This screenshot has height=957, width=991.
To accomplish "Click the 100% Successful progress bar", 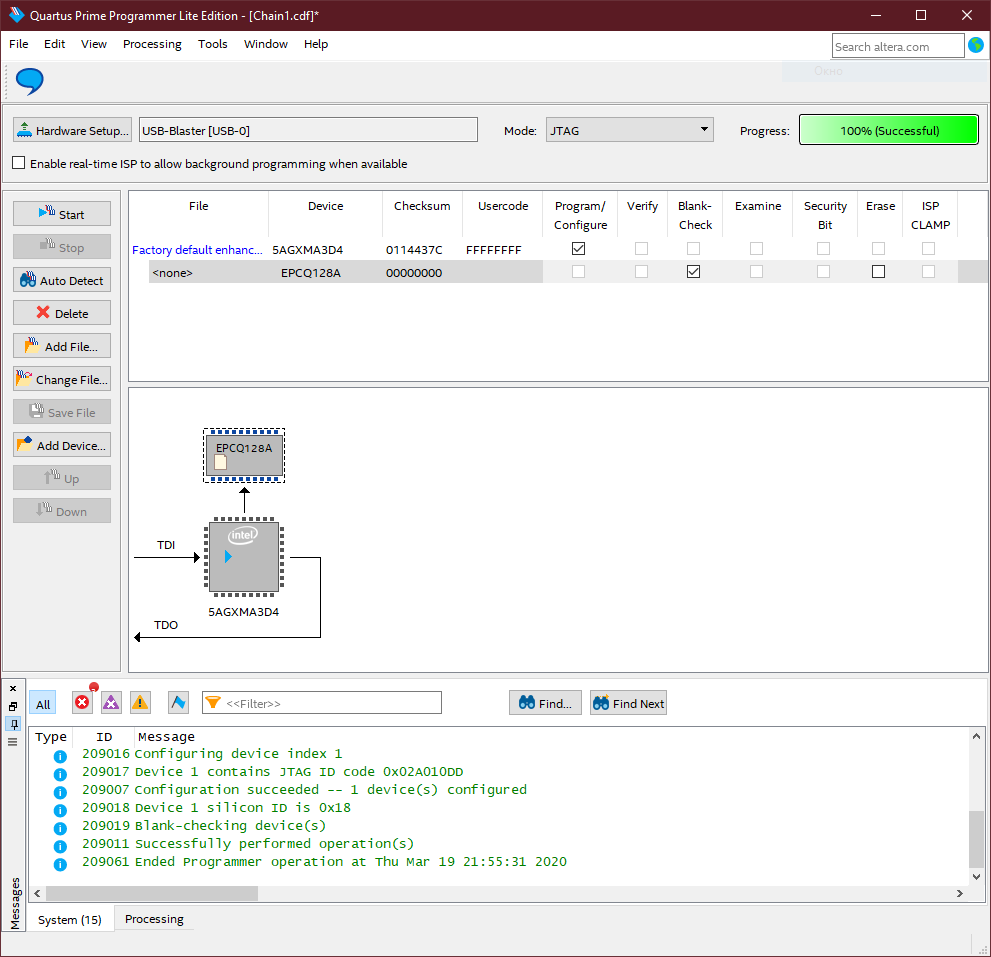I will coord(889,130).
